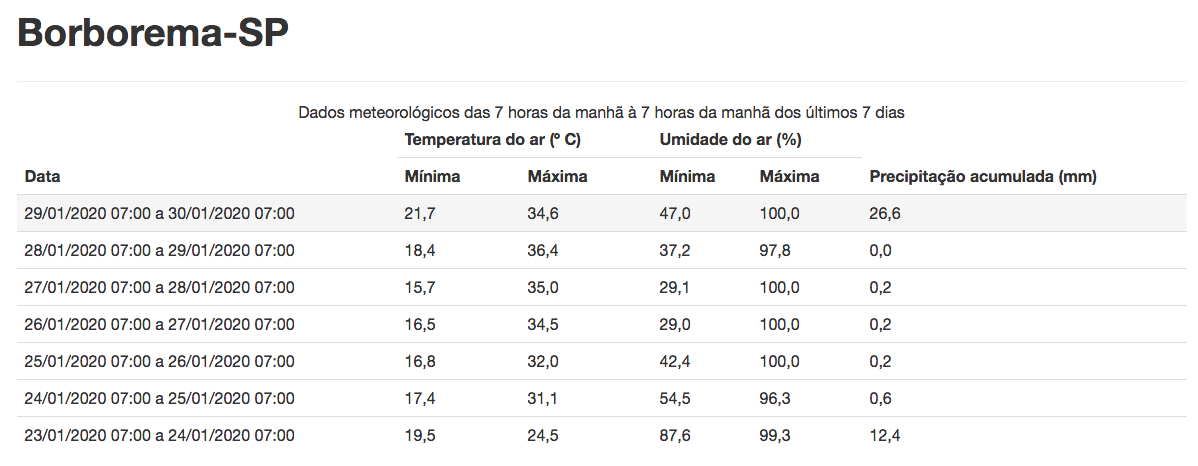
Task: Select the 24/01/2020 to 25/01/2020 row
Action: 160,398
